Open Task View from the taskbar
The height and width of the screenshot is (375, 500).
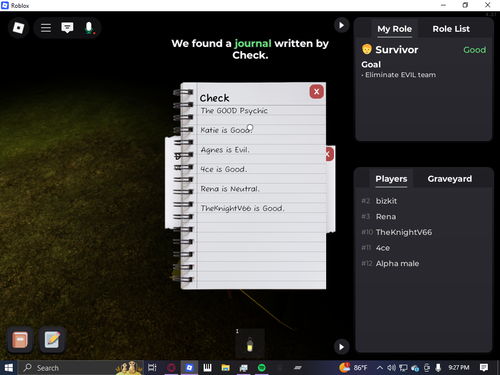tap(152, 368)
